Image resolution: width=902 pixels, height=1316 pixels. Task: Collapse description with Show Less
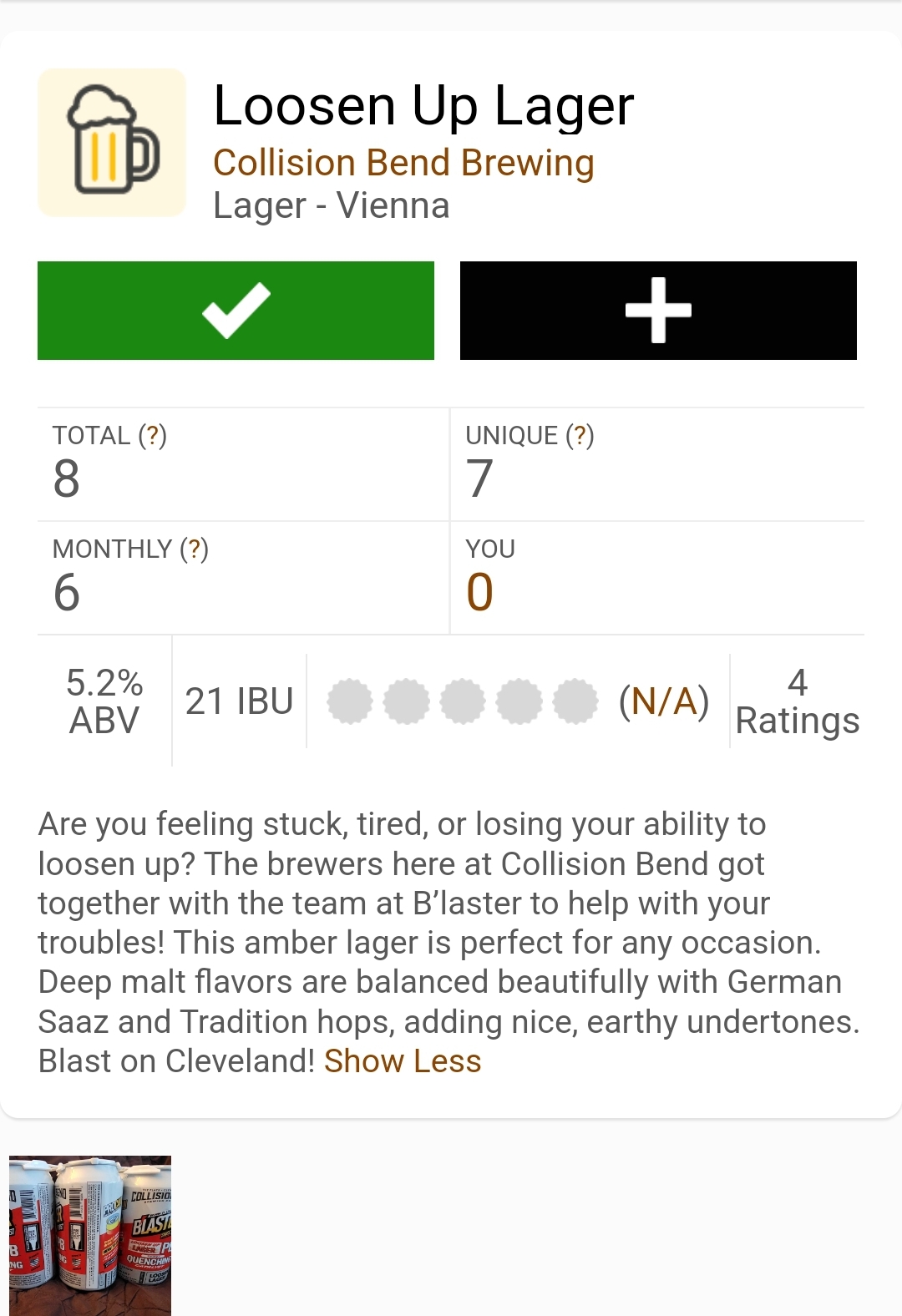(403, 1060)
